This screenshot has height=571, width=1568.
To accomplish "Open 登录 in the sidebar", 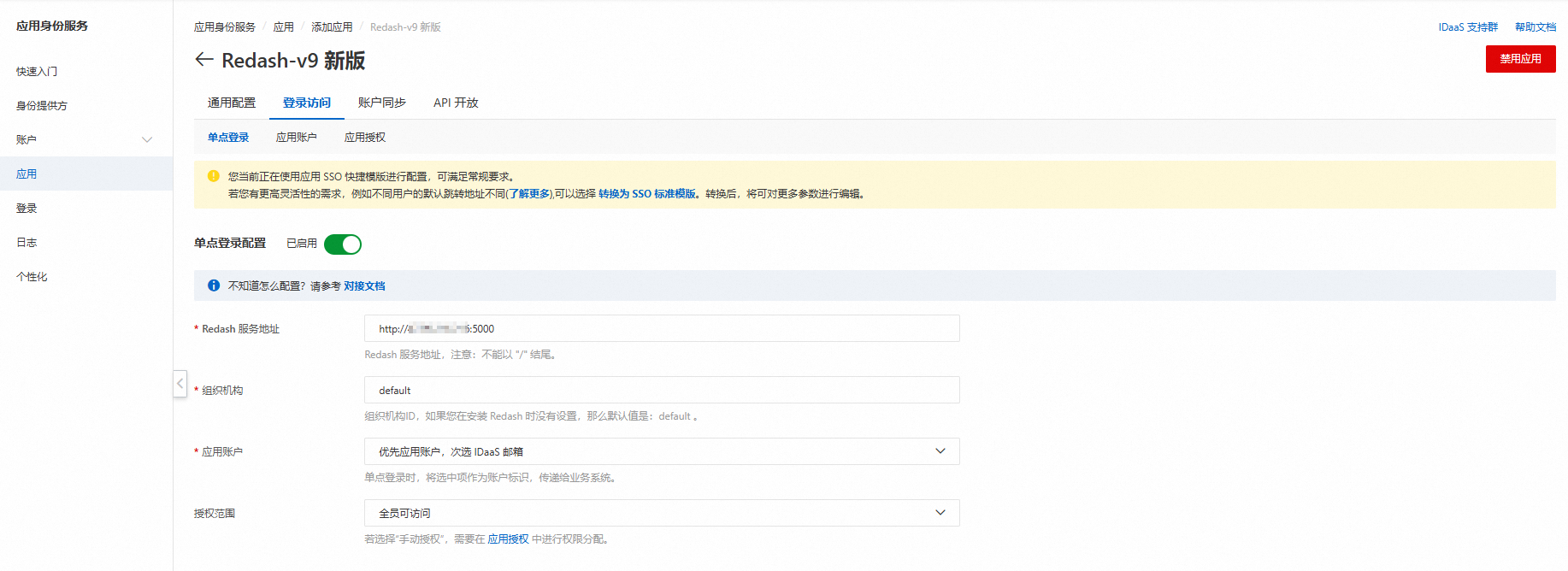I will click(x=27, y=209).
